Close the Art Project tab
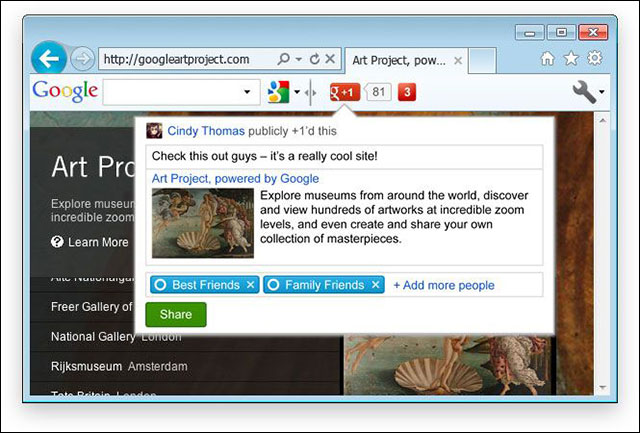 458,61
